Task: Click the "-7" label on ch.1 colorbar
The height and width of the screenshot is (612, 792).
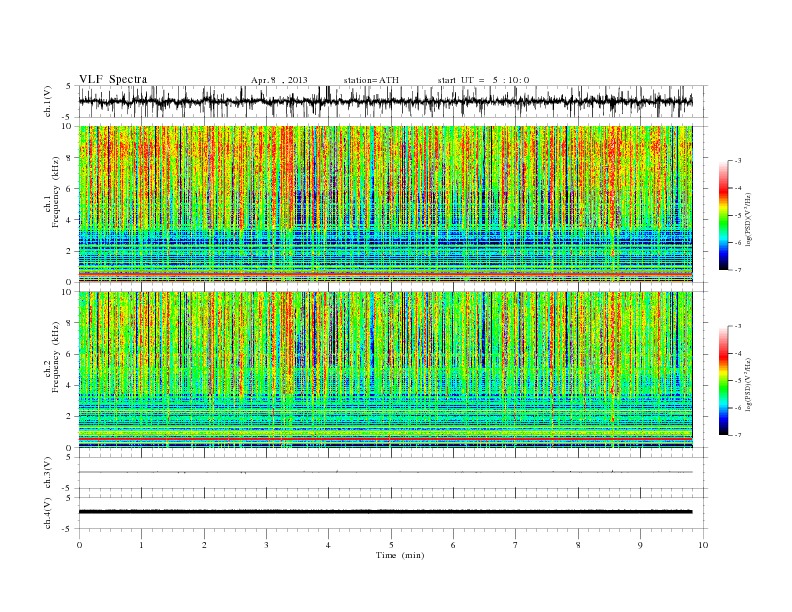Action: (x=738, y=270)
